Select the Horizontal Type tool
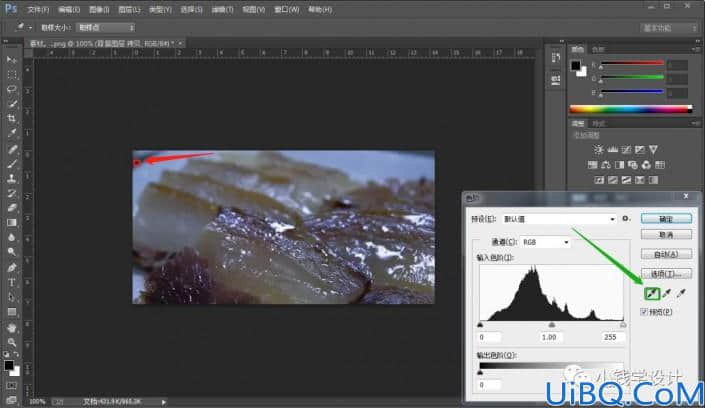 coord(12,282)
